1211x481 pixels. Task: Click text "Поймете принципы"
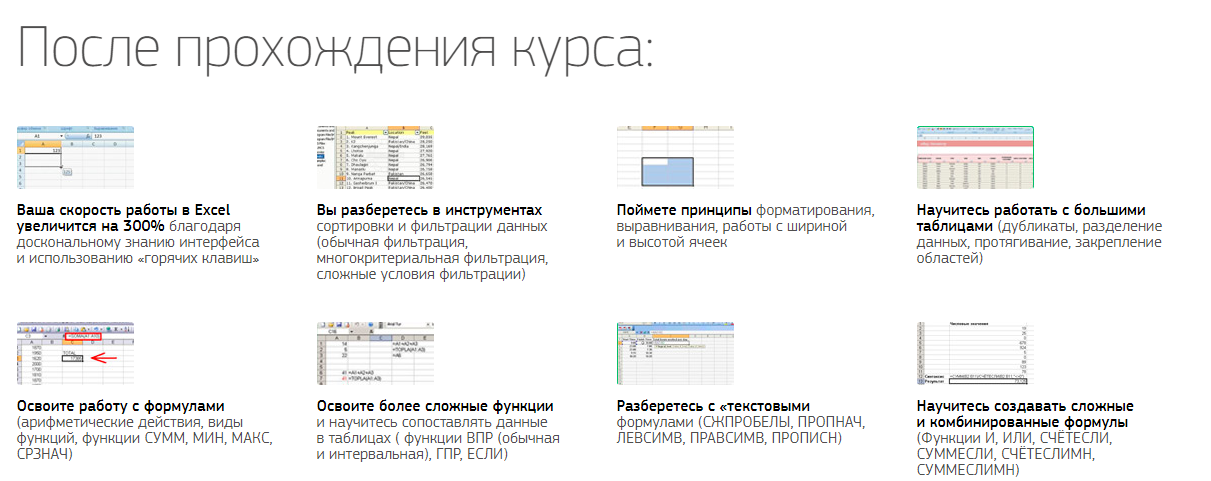pyautogui.click(x=685, y=210)
